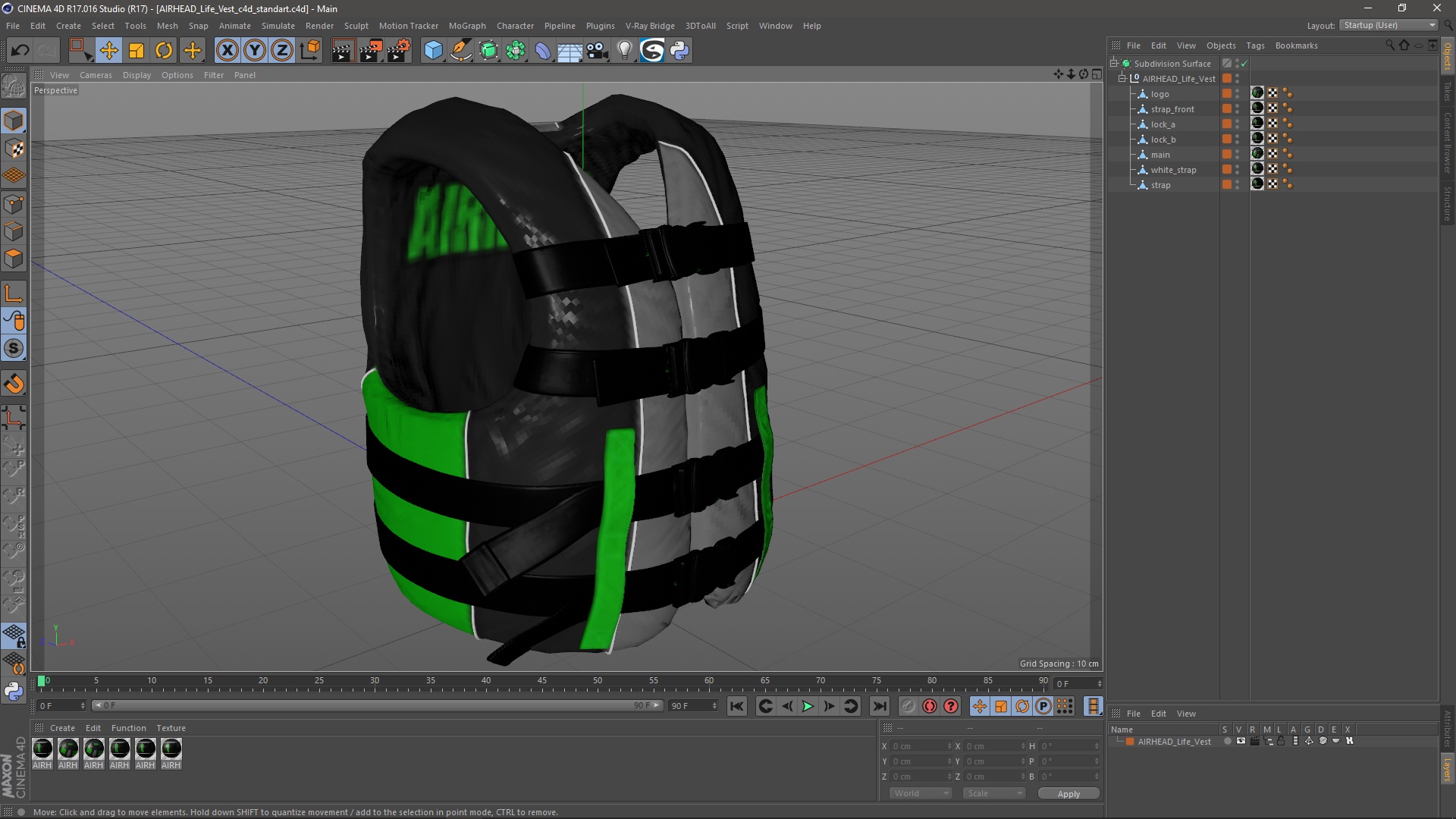This screenshot has width=1456, height=819.
Task: Select Edges mode in left palette
Action: [x=14, y=231]
